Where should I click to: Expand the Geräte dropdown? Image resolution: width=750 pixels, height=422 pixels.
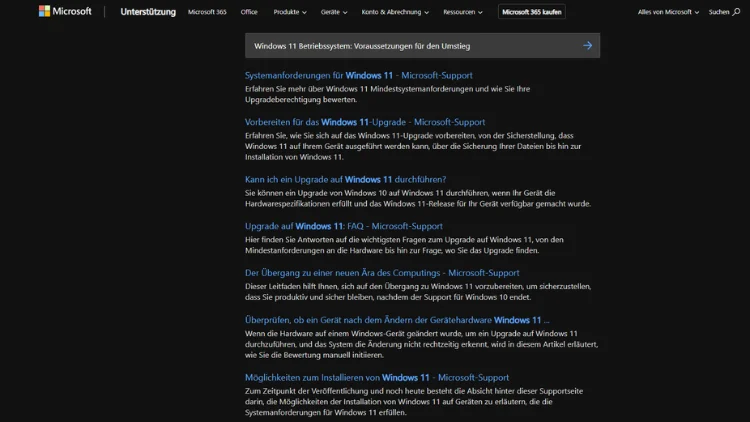pyautogui.click(x=334, y=11)
